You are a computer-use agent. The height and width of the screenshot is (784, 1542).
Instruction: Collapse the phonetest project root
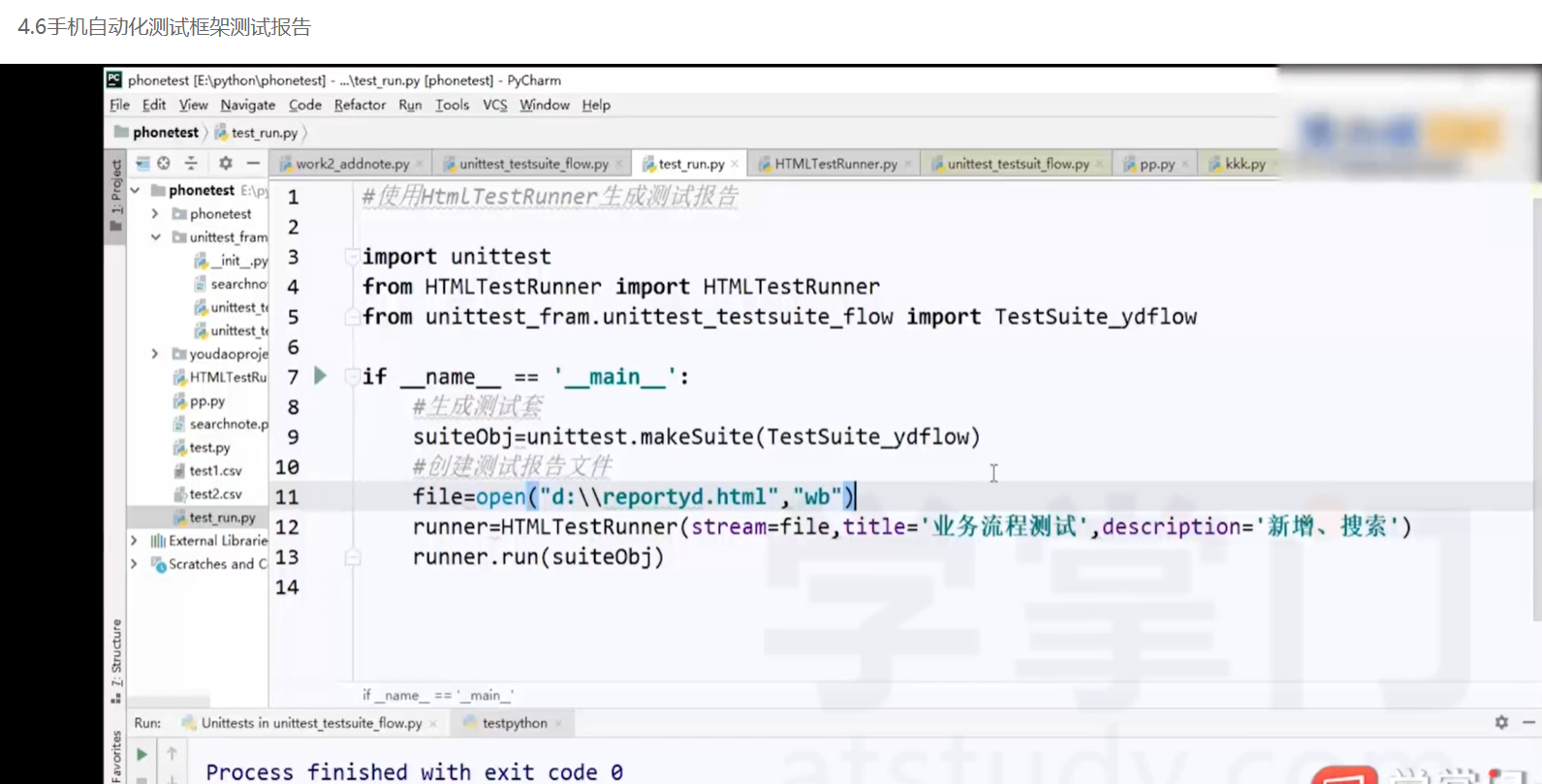pos(136,191)
